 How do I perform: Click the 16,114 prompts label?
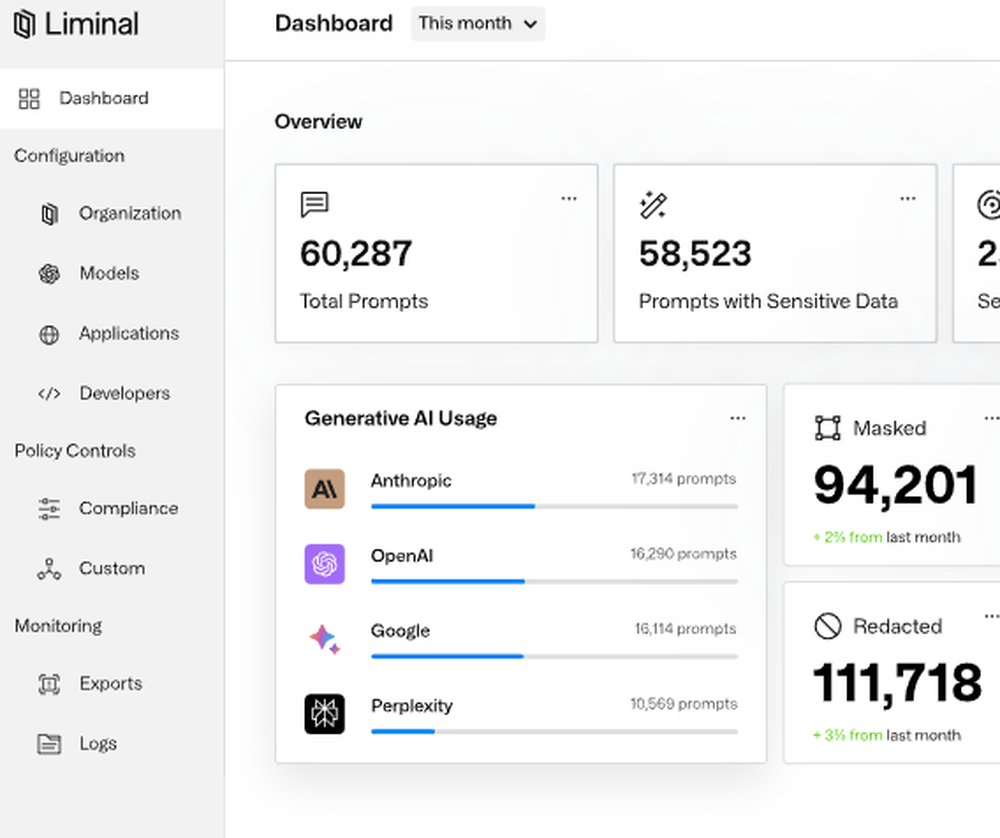[x=686, y=629]
